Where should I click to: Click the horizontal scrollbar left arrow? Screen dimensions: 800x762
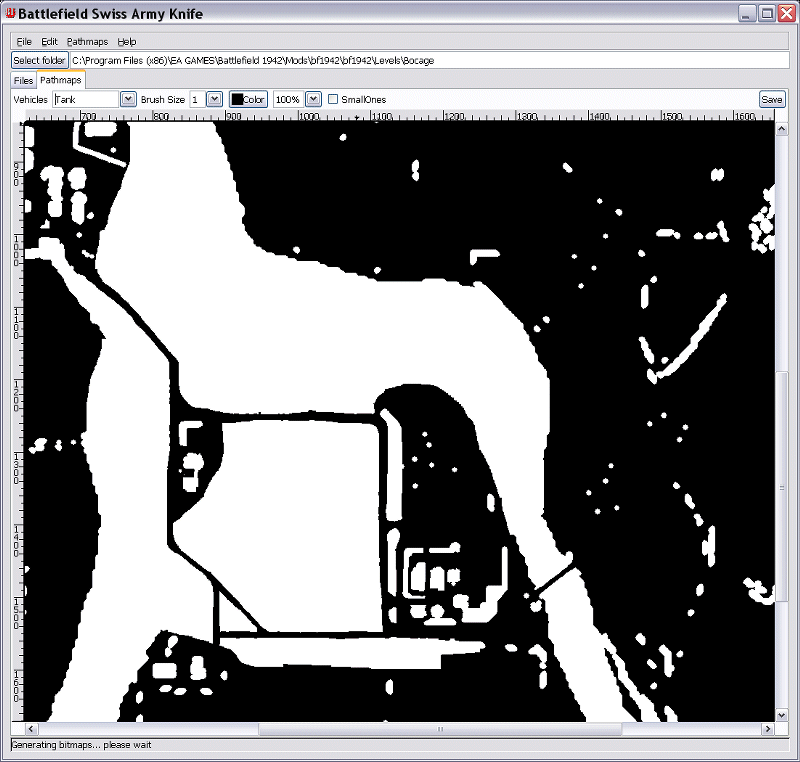[31, 729]
